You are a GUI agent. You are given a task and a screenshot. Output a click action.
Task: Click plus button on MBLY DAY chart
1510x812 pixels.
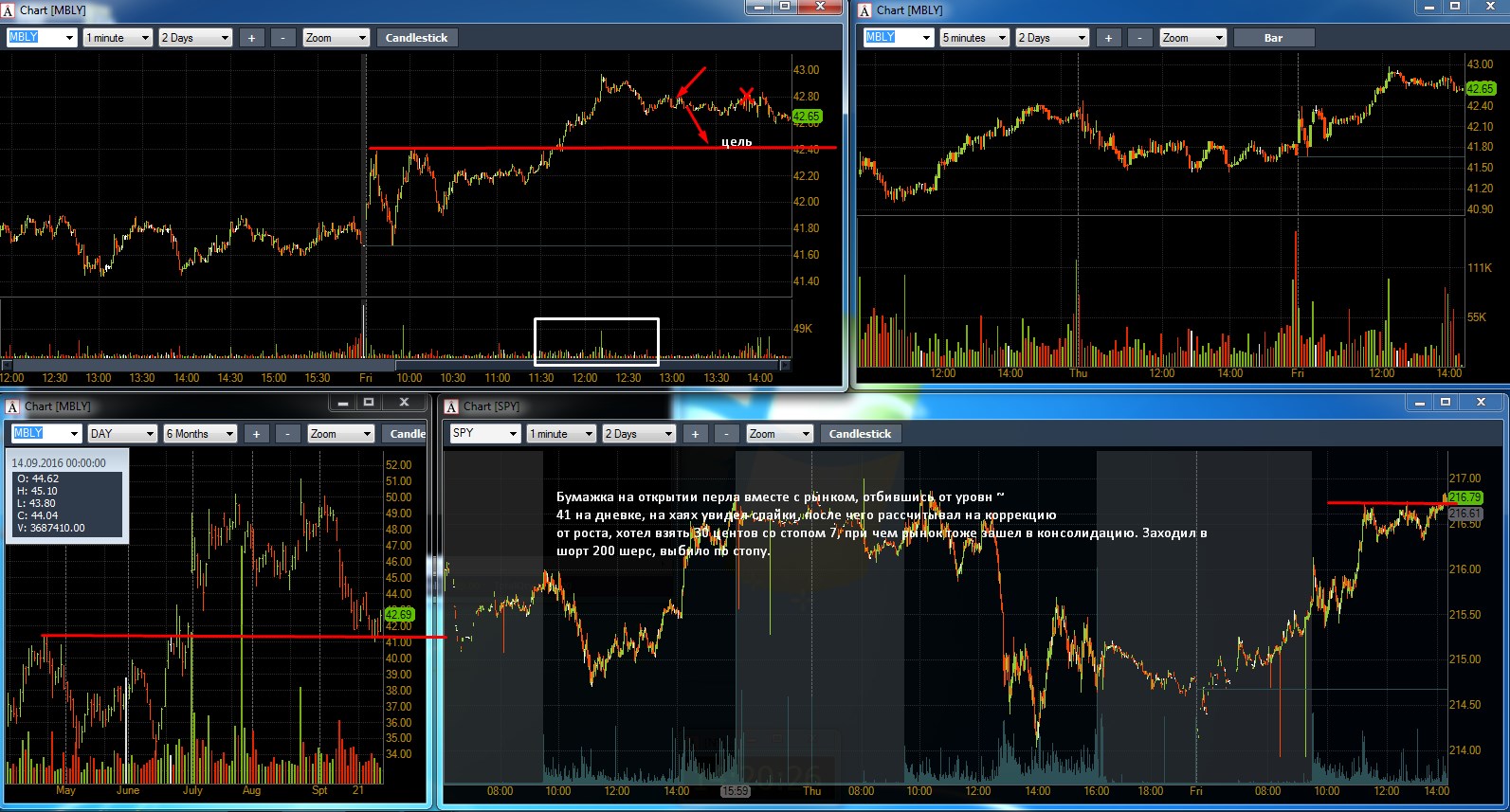point(256,434)
